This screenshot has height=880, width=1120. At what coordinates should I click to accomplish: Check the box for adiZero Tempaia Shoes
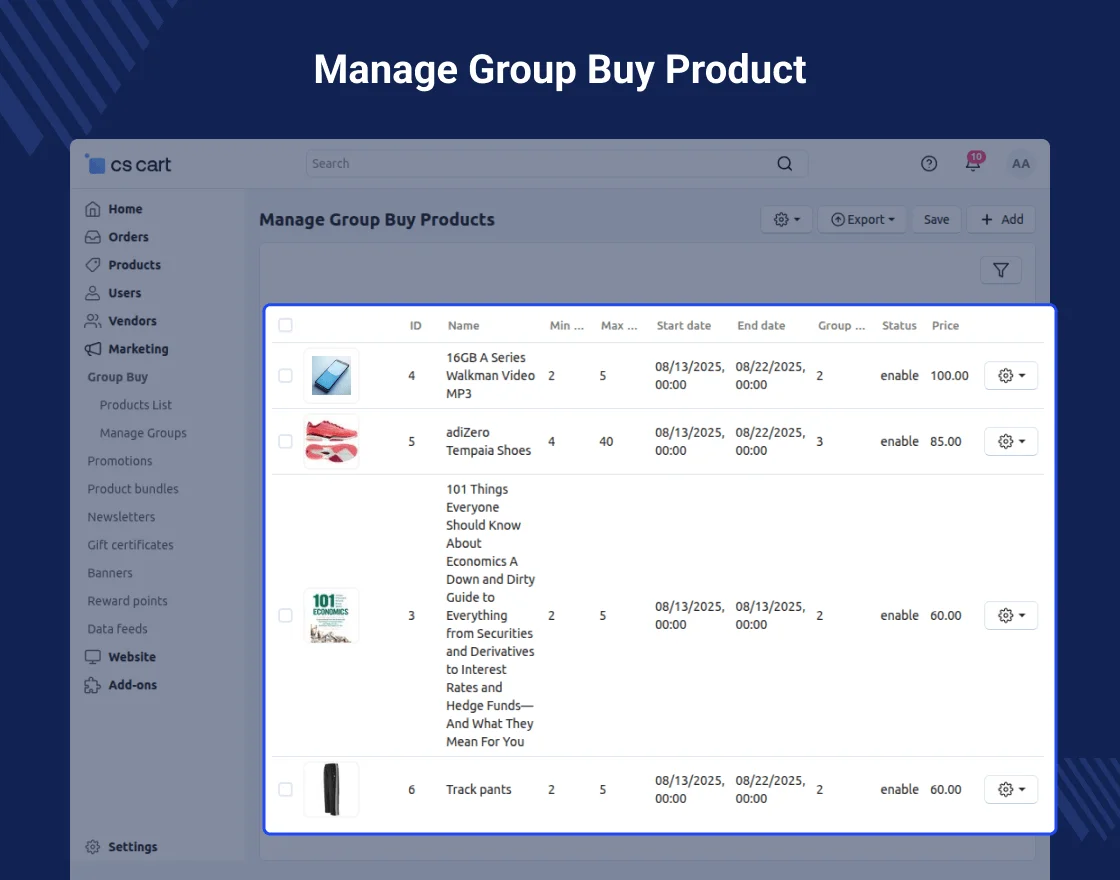pyautogui.click(x=286, y=441)
